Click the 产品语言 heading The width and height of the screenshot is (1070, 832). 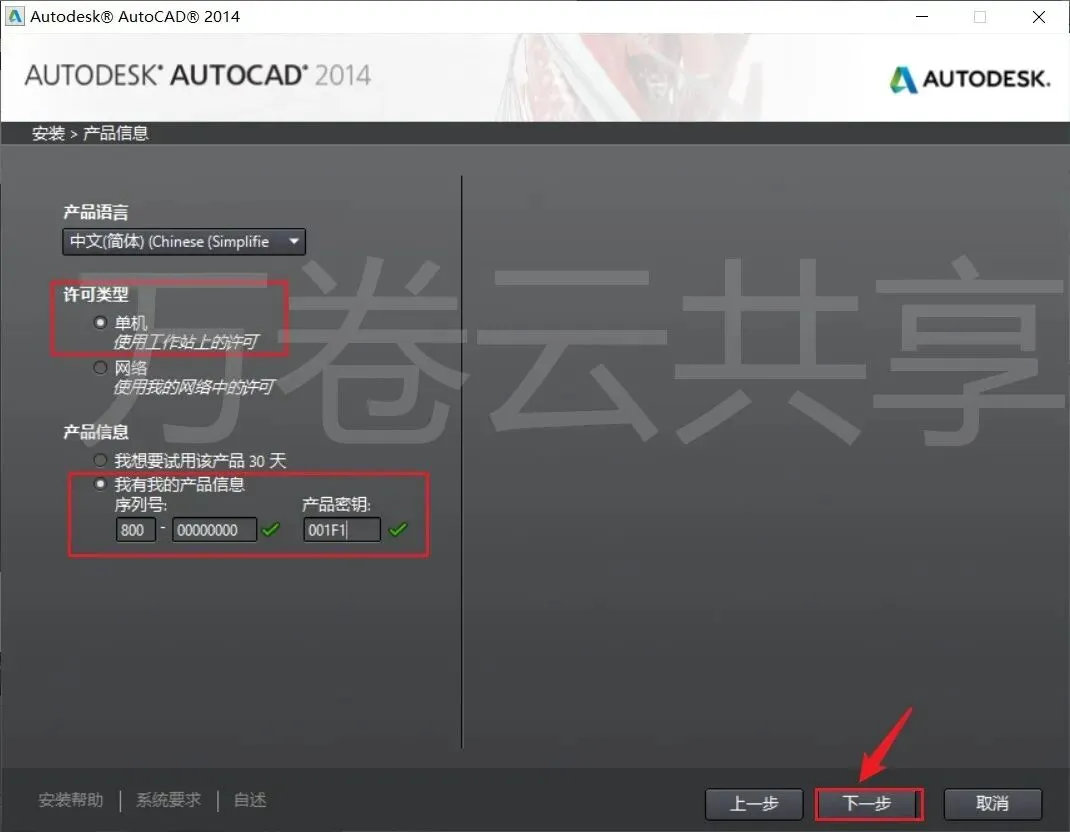[96, 212]
